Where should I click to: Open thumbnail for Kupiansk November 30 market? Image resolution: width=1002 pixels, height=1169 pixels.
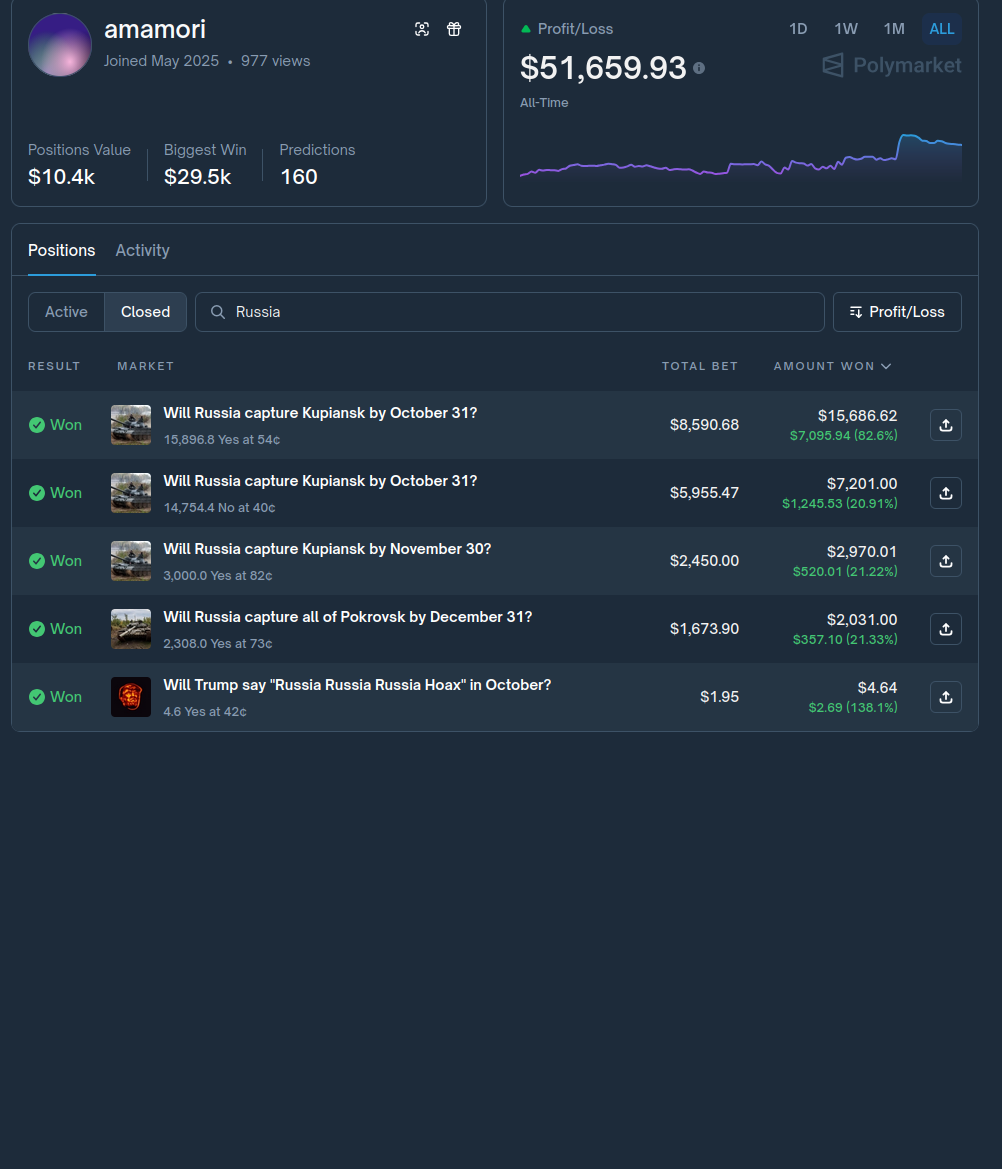131,561
